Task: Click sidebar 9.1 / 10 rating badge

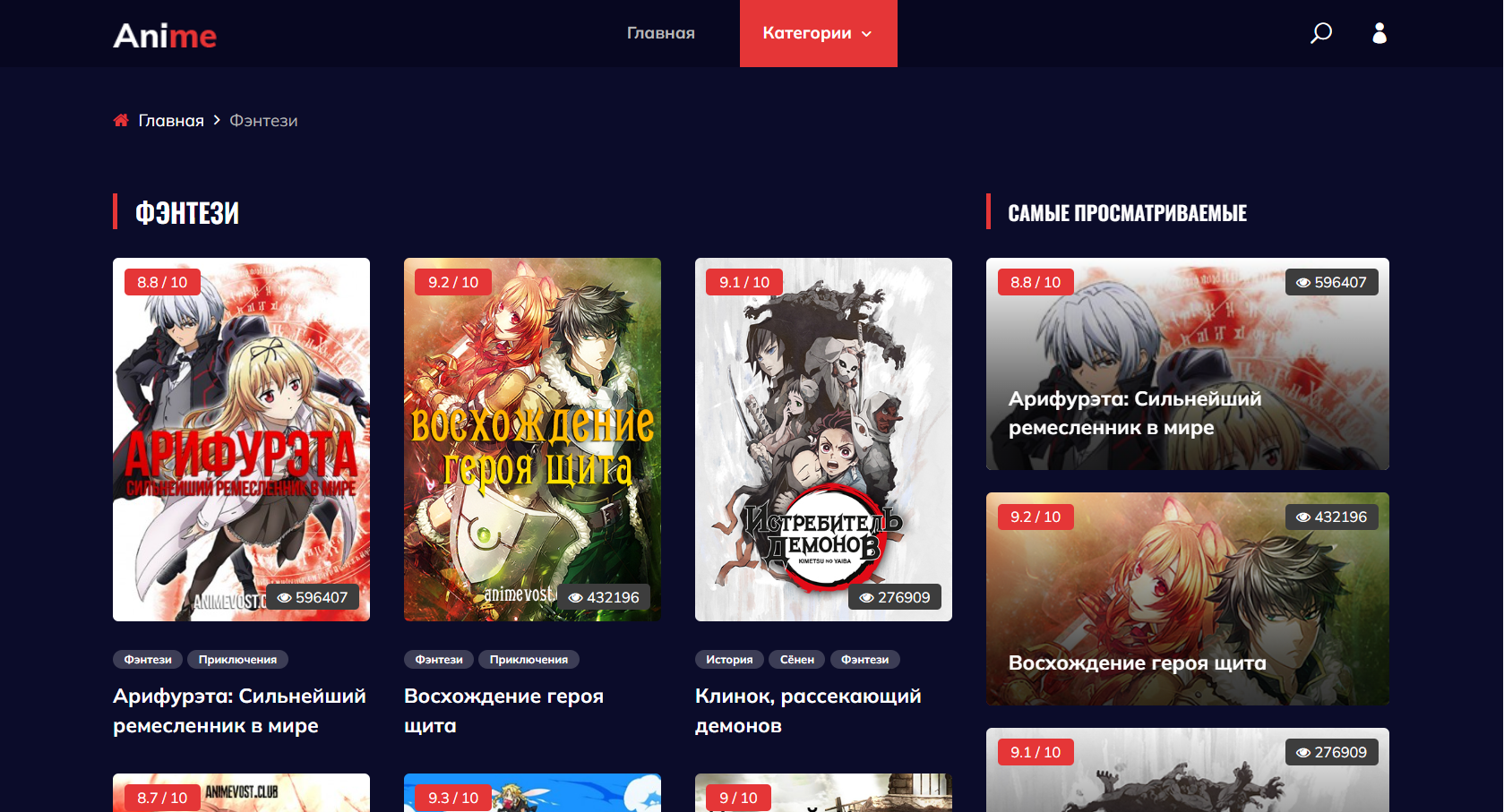Action: 1036,752
